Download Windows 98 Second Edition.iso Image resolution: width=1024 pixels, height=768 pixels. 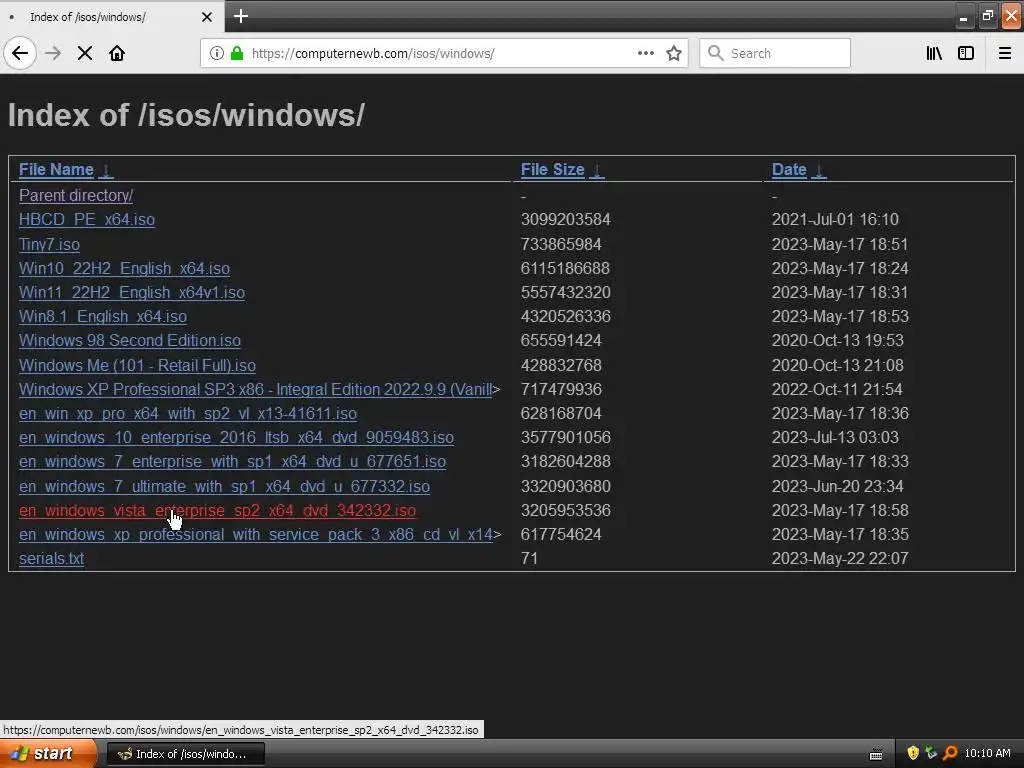[x=130, y=341]
